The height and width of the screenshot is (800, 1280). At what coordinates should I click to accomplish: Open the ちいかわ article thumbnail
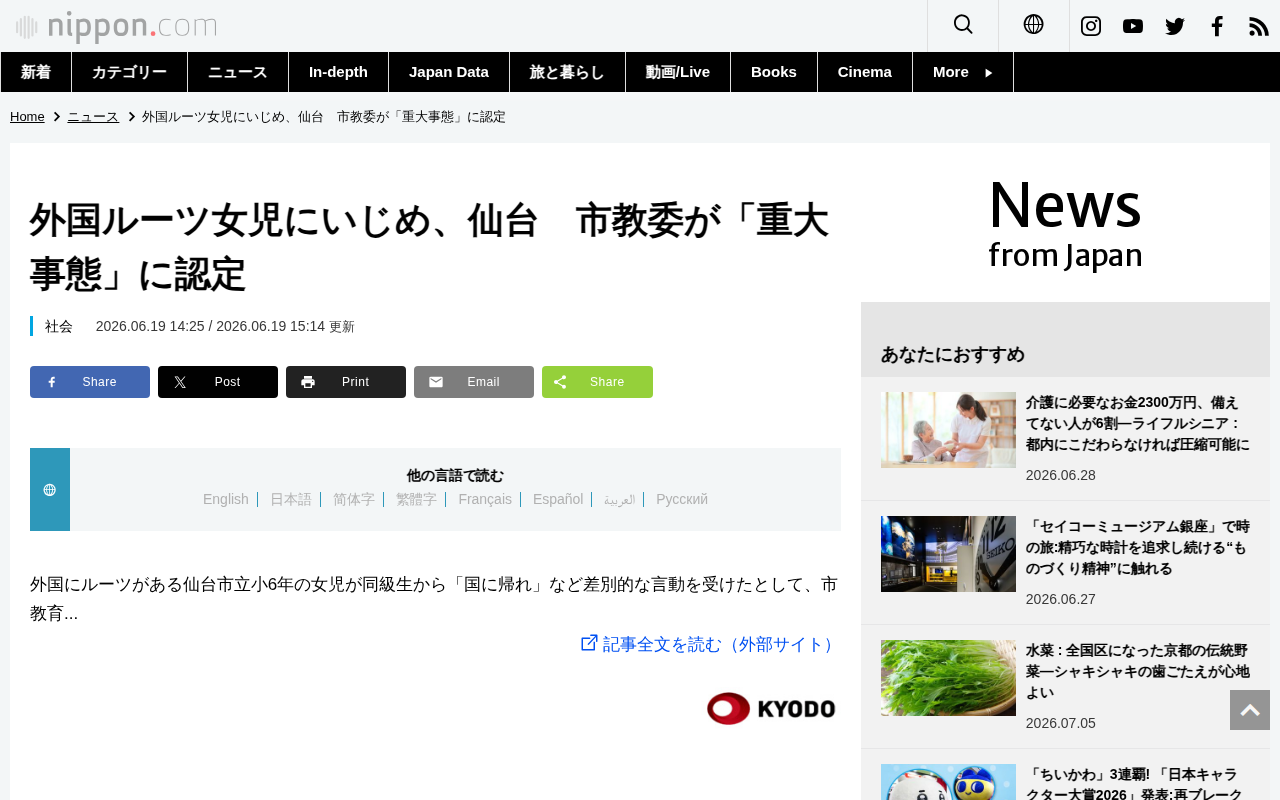(x=948, y=782)
